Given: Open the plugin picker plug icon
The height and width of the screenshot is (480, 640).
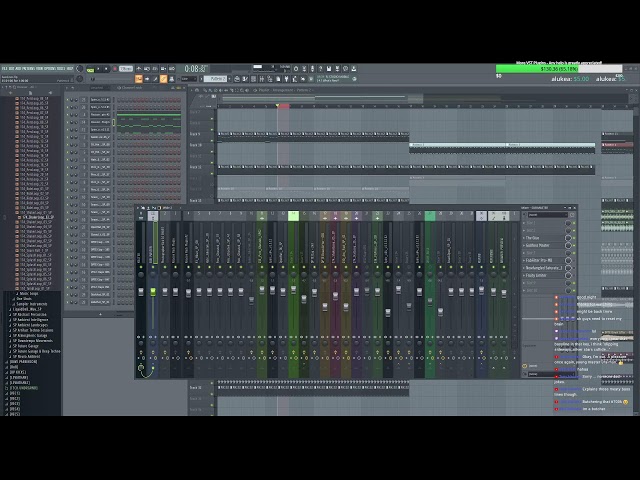Looking at the screenshot, I should tap(287, 79).
